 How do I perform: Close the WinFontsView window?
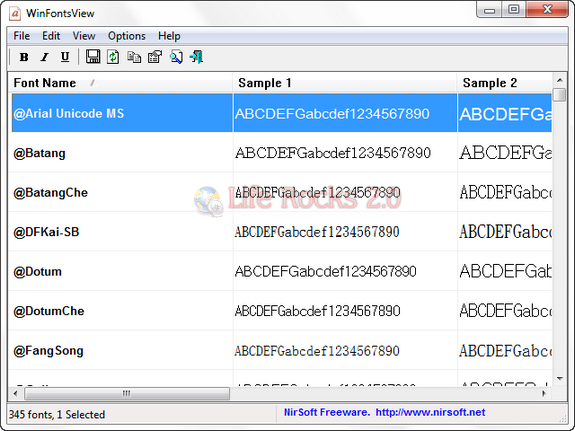(x=547, y=10)
